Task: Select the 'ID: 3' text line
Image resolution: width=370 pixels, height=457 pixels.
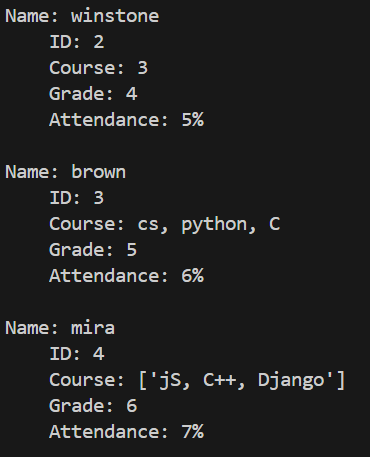Action: pos(77,198)
